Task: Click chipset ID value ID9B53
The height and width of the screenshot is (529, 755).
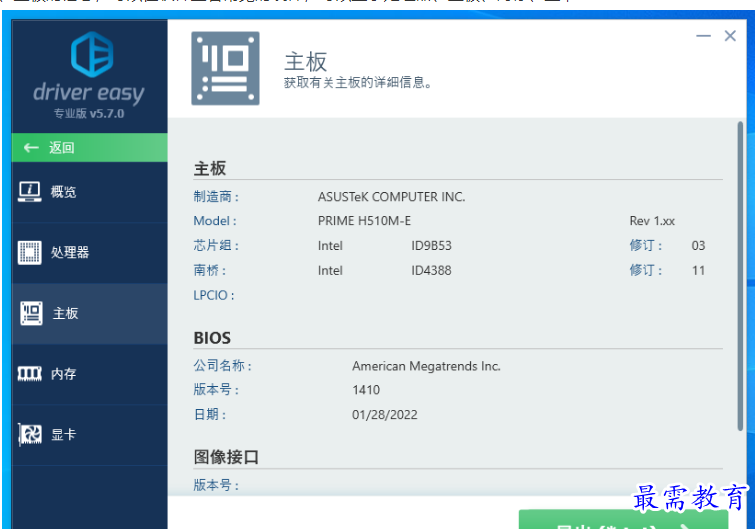Action: pyautogui.click(x=431, y=246)
